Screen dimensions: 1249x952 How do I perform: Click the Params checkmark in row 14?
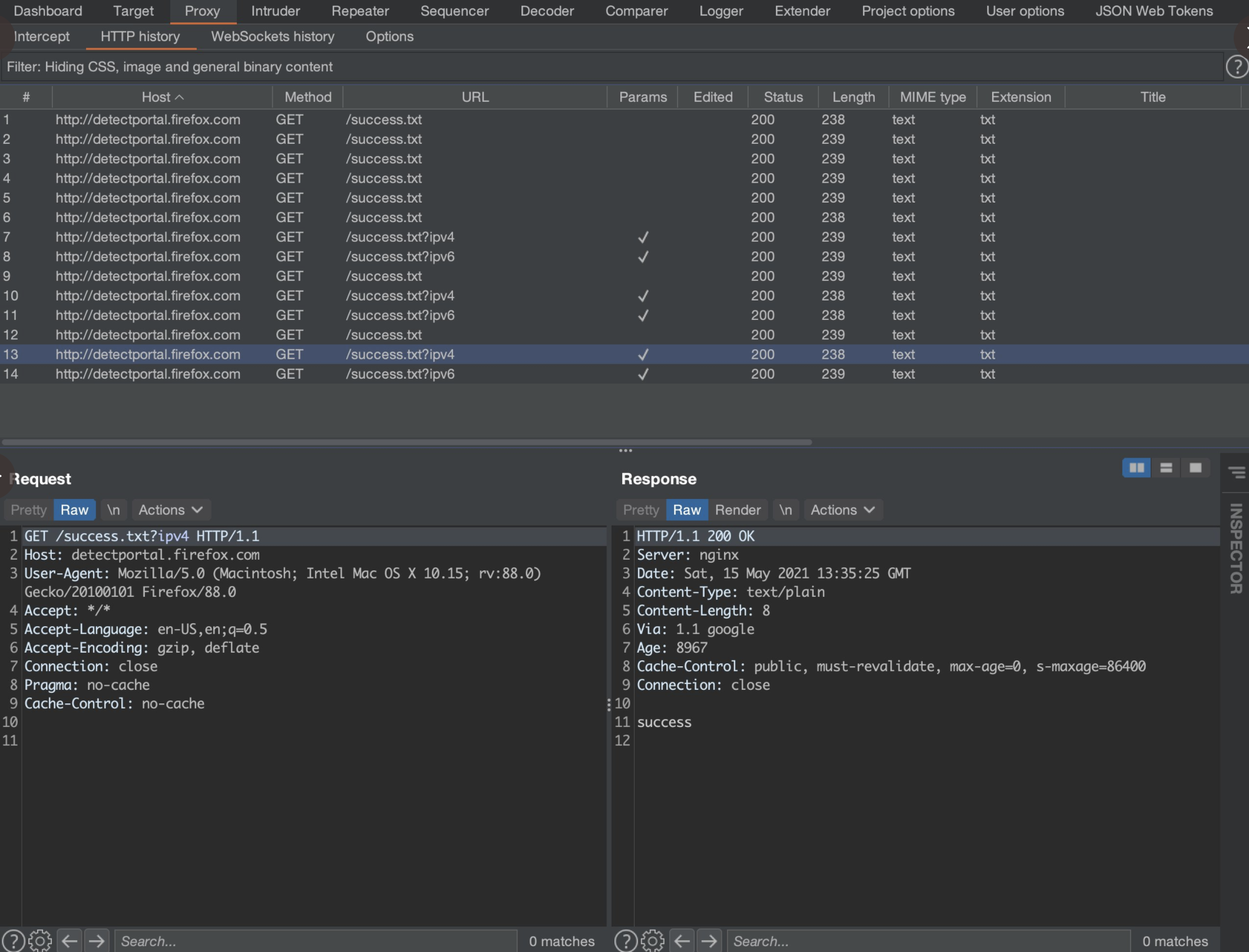click(643, 374)
